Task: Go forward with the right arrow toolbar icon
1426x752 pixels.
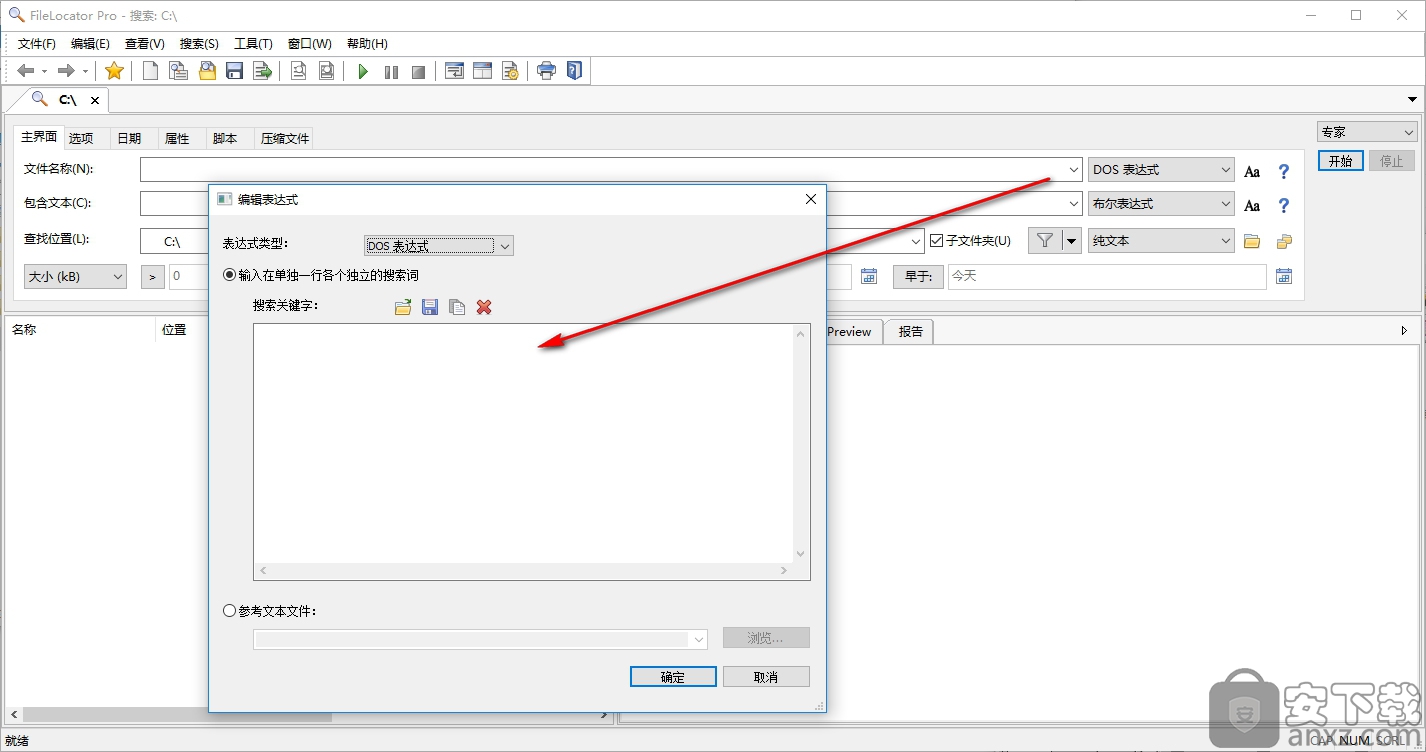Action: (x=66, y=71)
